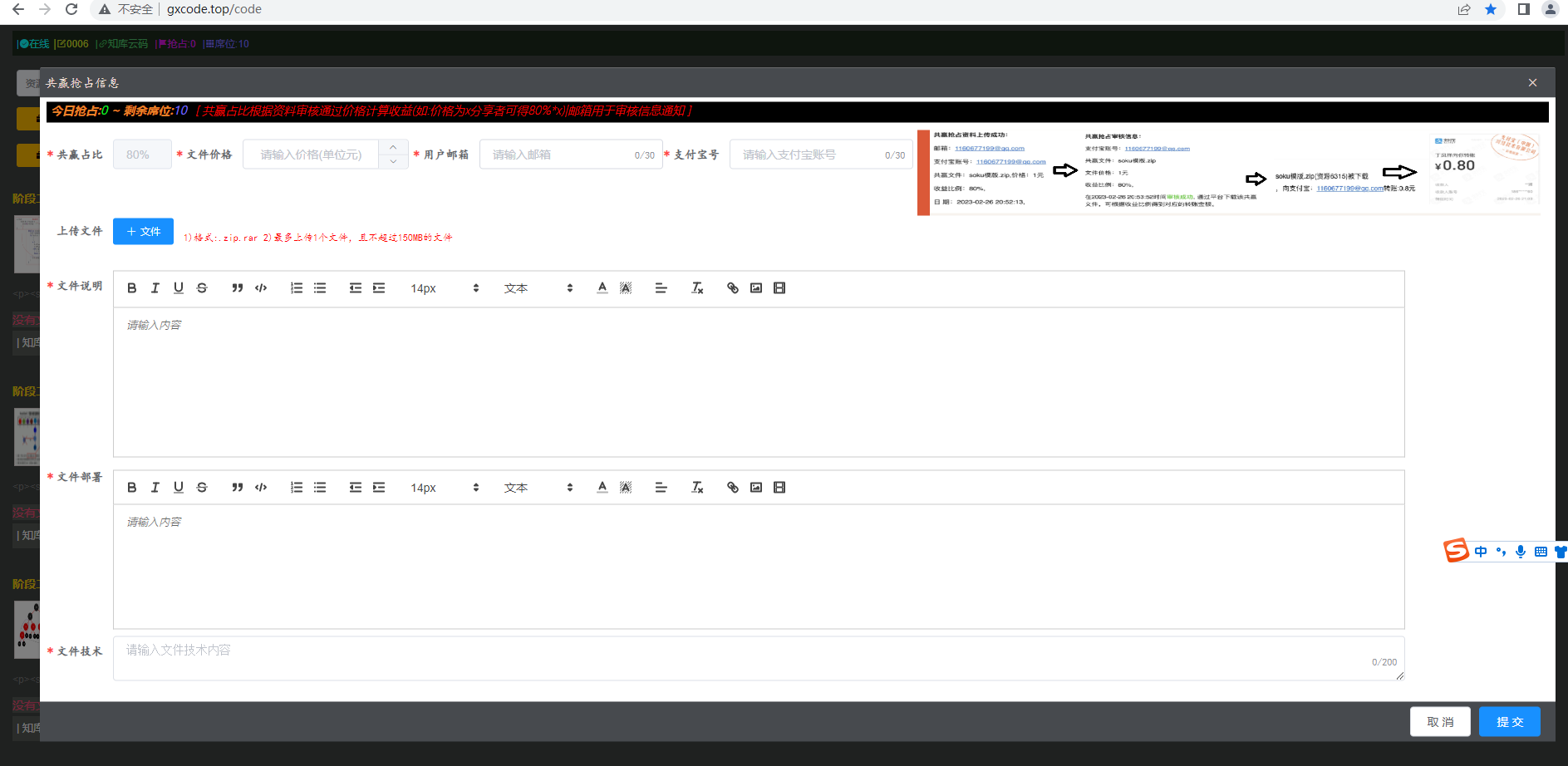Increase indent in 文件说明 editor
1568x766 pixels.
(379, 288)
